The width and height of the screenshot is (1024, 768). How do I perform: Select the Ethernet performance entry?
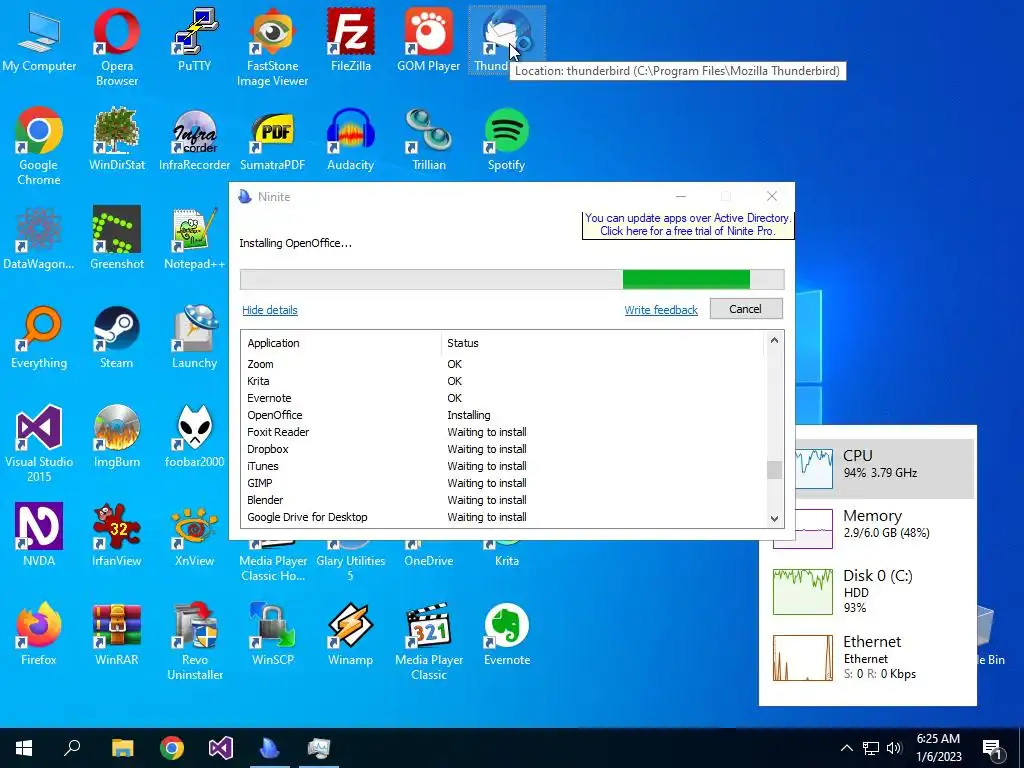click(x=869, y=658)
